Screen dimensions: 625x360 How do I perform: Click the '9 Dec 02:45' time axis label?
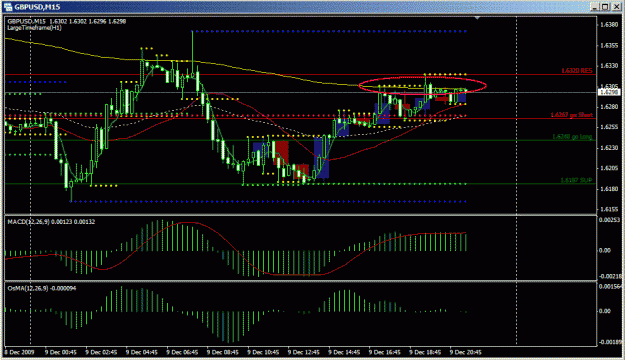pos(101,352)
